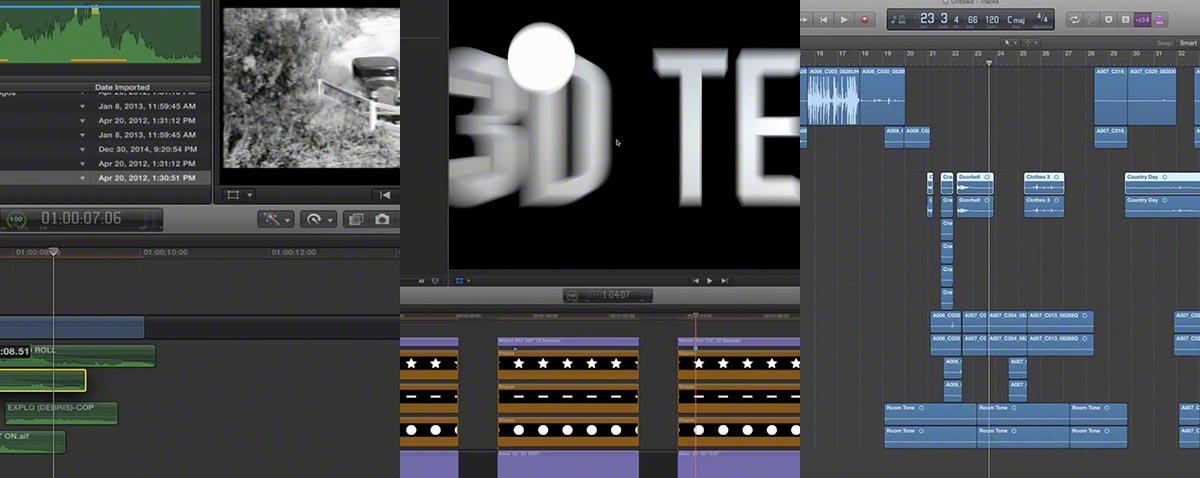Image resolution: width=1200 pixels, height=478 pixels.
Task: Select the yellow-outlined selected audio clip
Action: pos(43,380)
